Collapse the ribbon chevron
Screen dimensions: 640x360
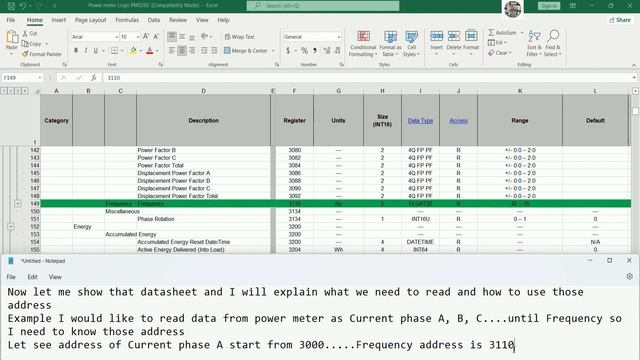tap(633, 65)
